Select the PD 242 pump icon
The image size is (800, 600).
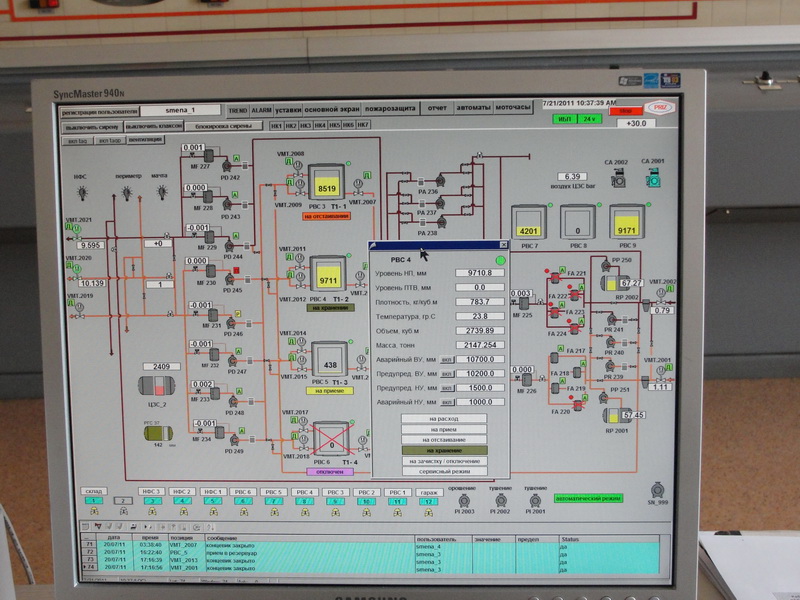227,165
